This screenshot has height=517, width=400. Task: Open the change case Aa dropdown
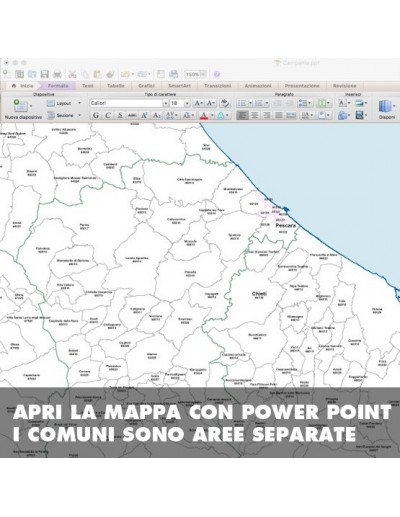click(x=188, y=115)
